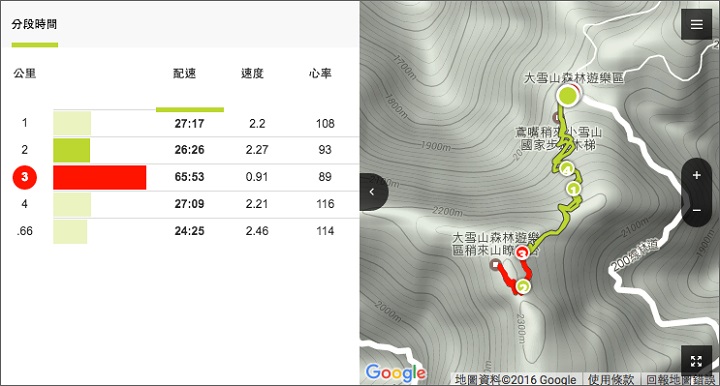Zoom out the map with minus button
The width and height of the screenshot is (720, 386).
697,210
